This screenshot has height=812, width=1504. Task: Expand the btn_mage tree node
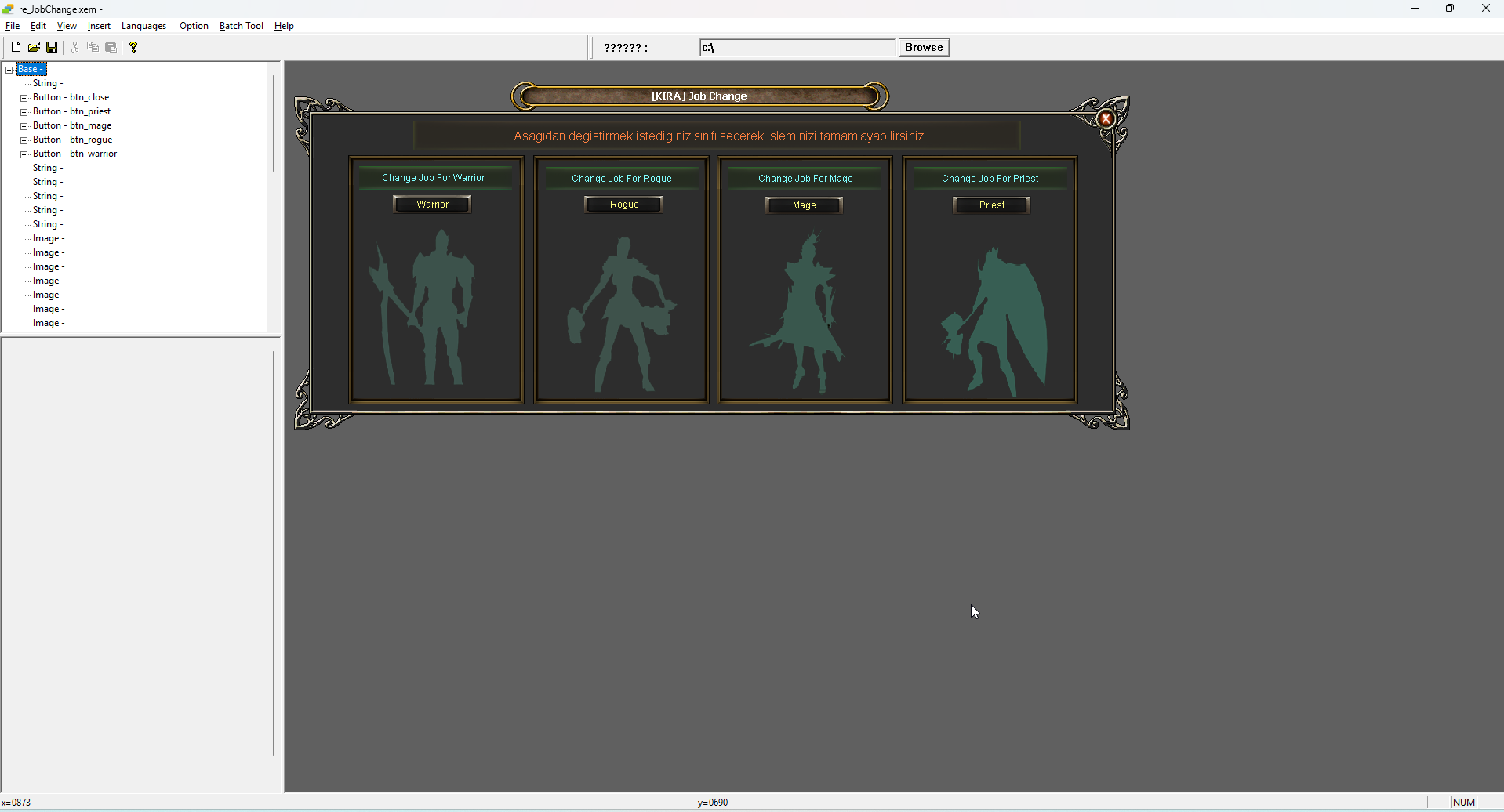point(24,126)
